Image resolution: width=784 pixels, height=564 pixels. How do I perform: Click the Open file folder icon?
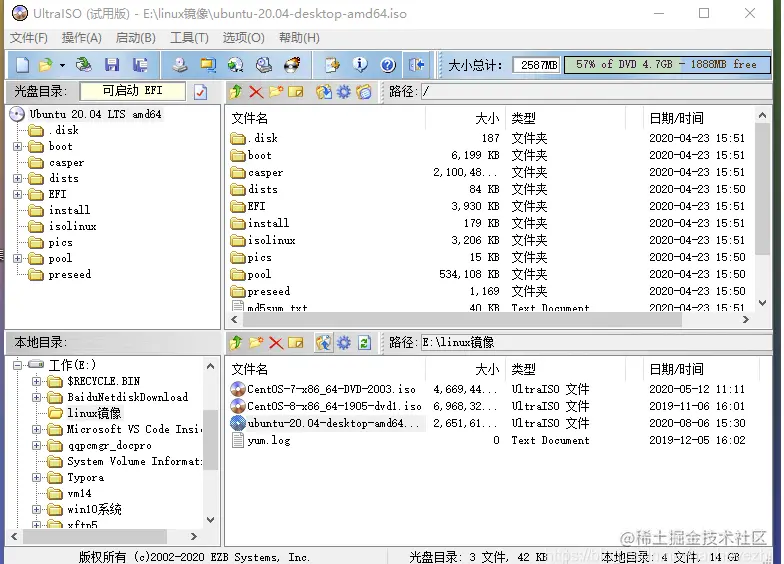click(46, 64)
